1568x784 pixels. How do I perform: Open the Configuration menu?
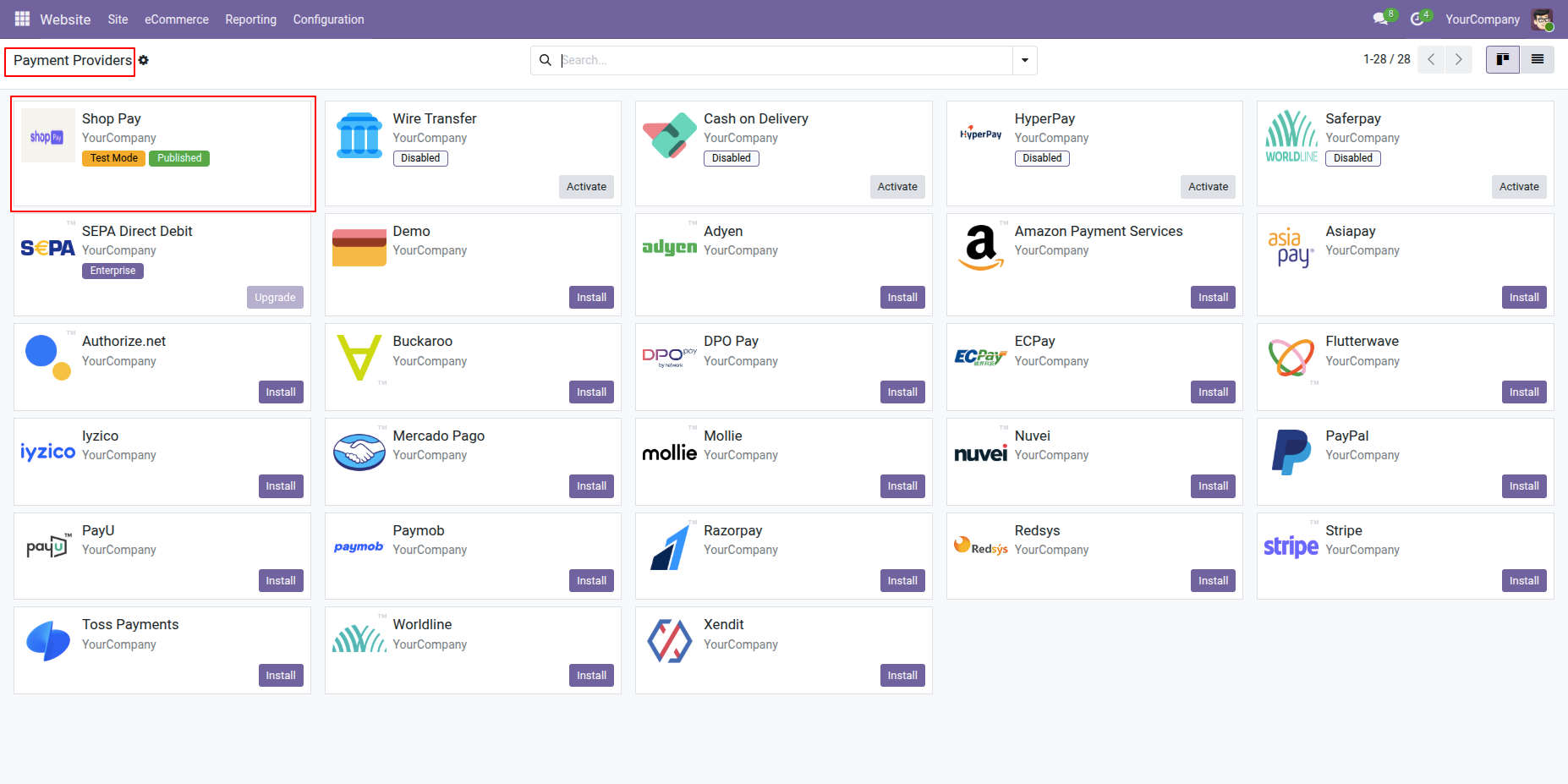328,19
